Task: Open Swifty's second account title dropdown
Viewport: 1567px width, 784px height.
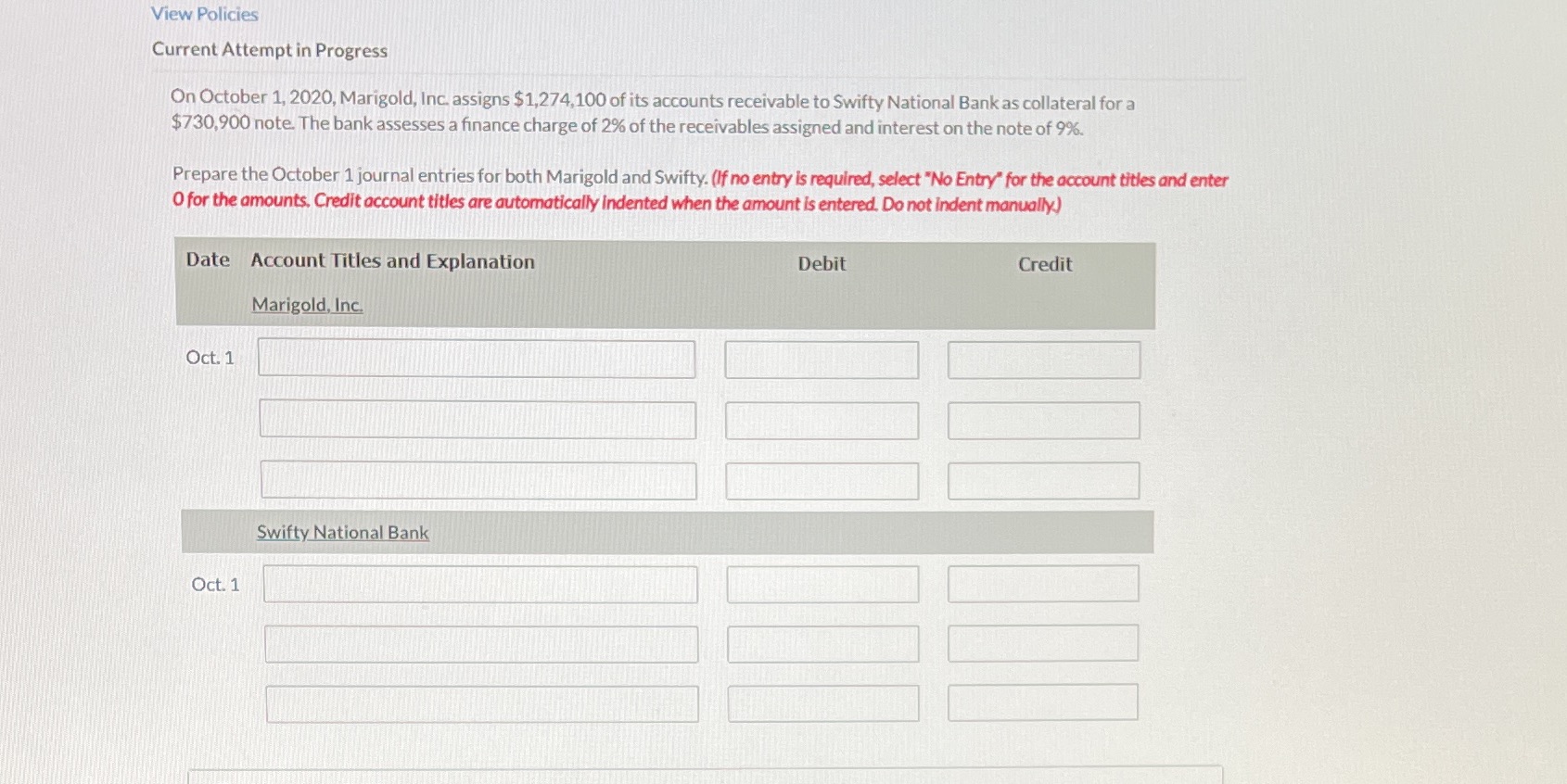Action: pyautogui.click(x=482, y=644)
